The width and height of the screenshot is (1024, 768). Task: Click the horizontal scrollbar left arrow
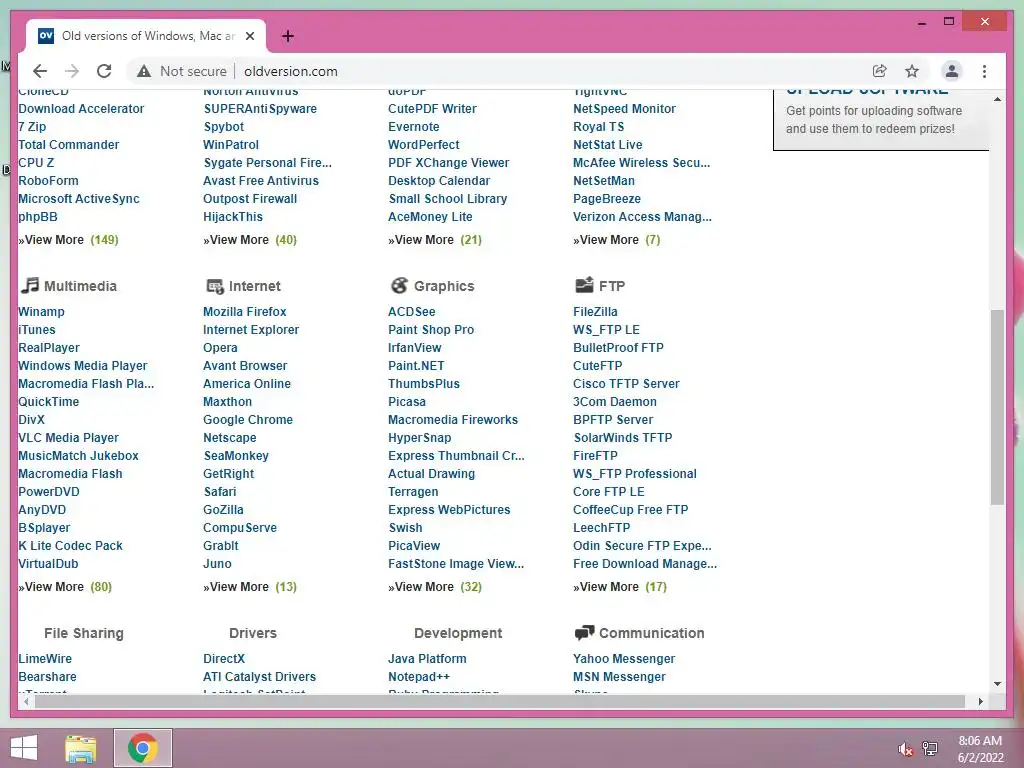26,701
